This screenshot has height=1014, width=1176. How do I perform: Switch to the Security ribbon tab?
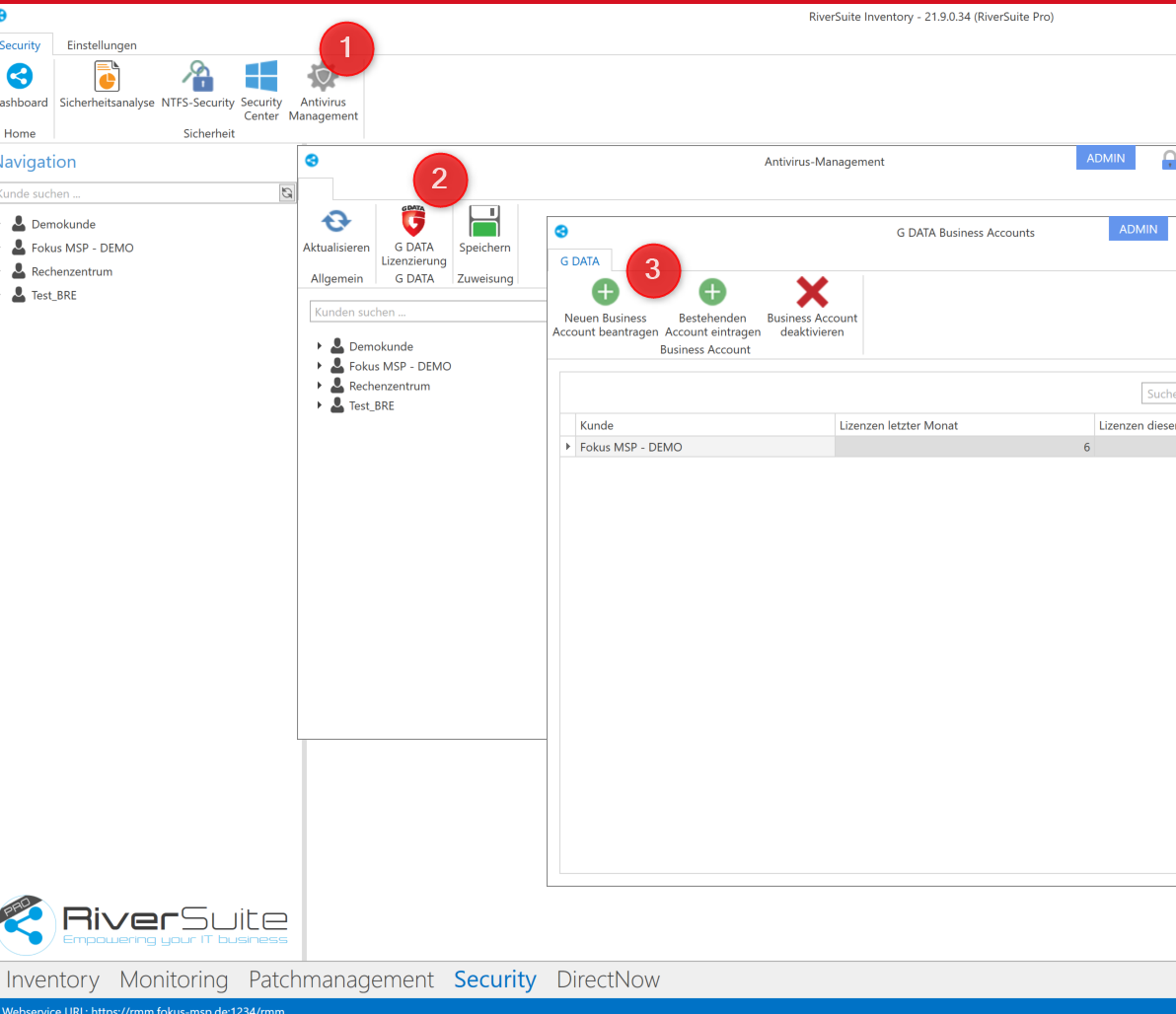click(x=20, y=45)
